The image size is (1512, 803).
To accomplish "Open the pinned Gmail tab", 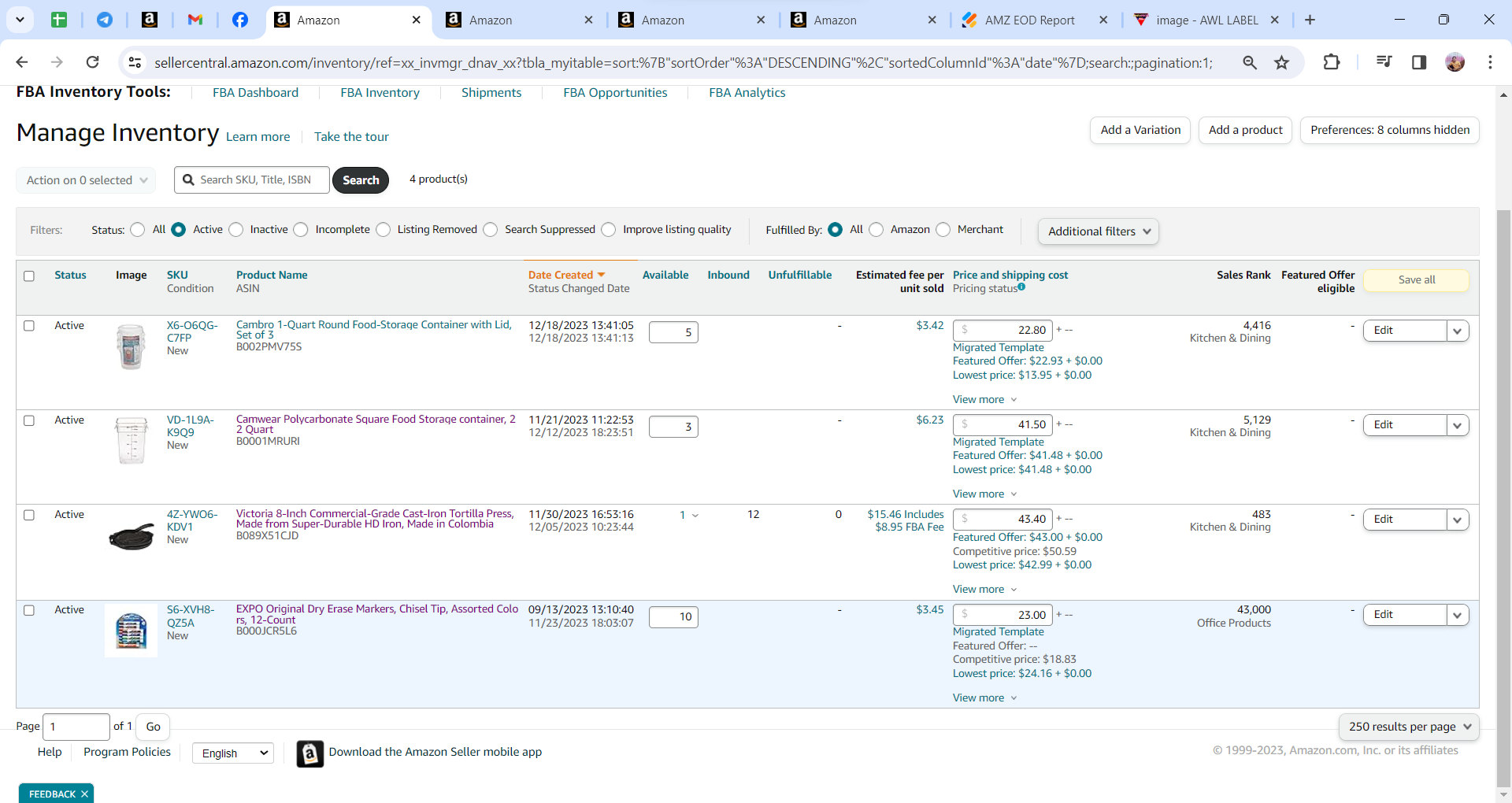I will pyautogui.click(x=195, y=20).
